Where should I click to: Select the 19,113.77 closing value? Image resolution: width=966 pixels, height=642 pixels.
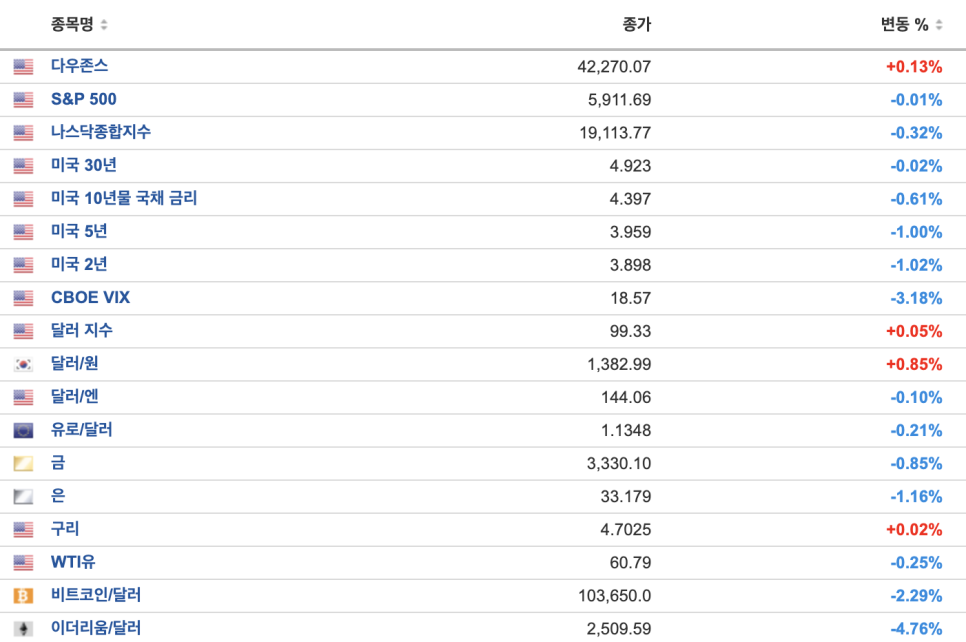(615, 133)
